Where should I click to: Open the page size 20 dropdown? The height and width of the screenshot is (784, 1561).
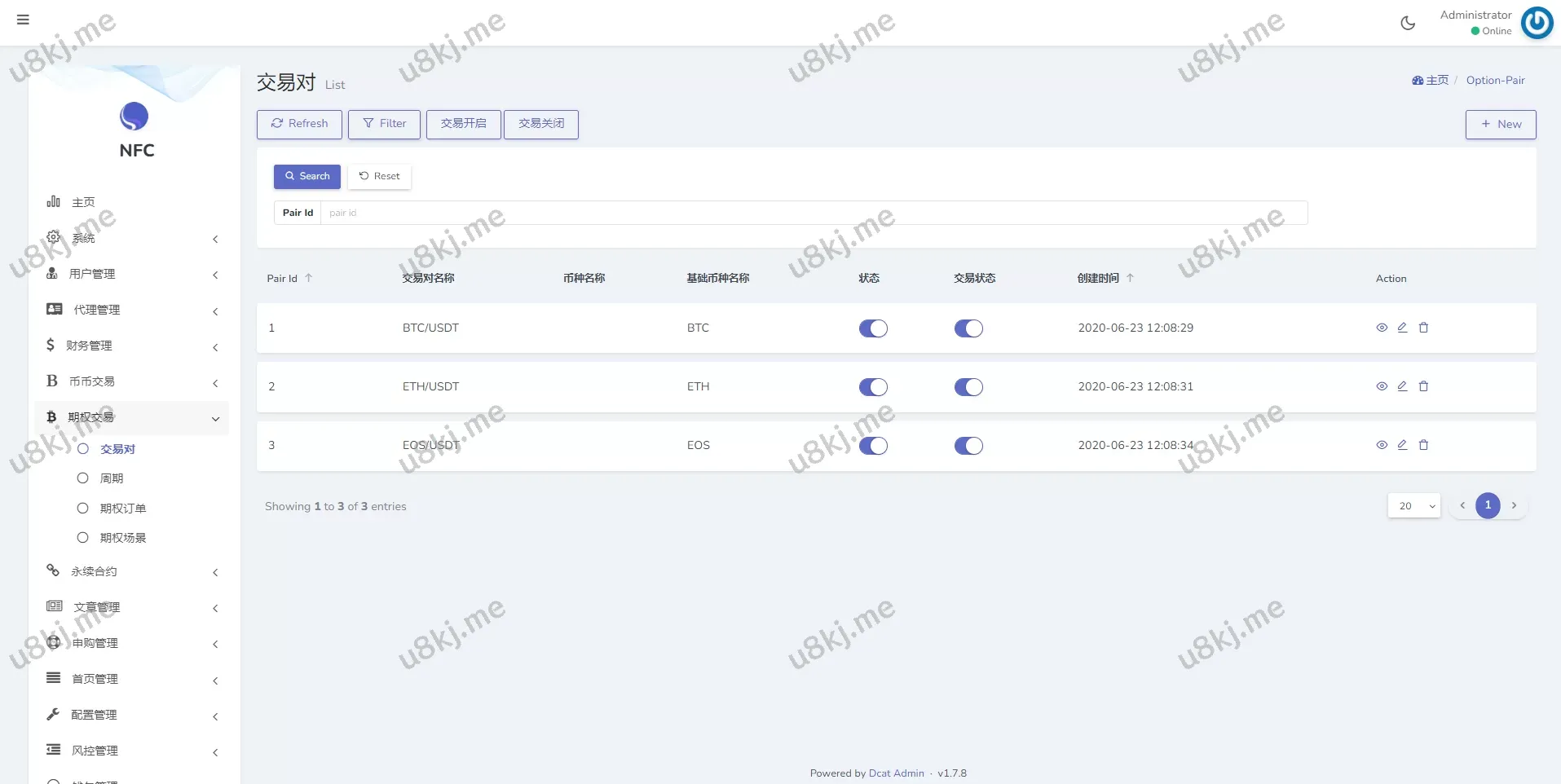pos(1413,506)
